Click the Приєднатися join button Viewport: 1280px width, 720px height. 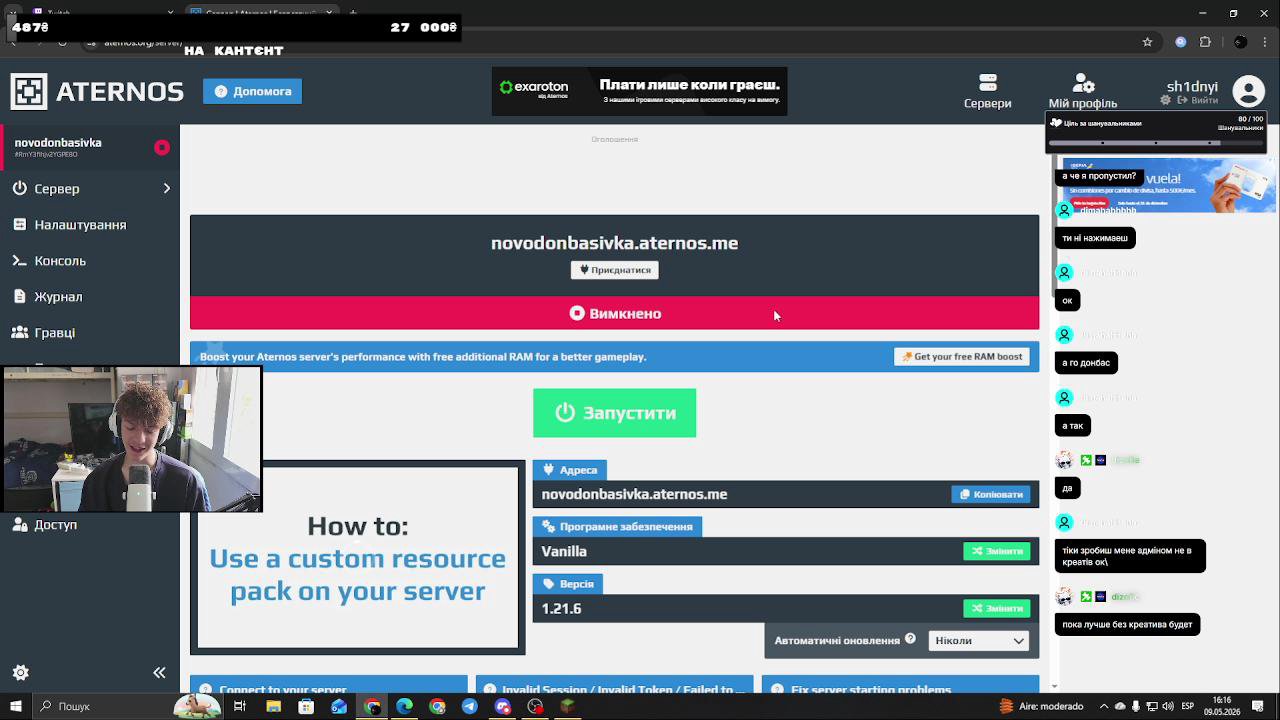point(615,269)
